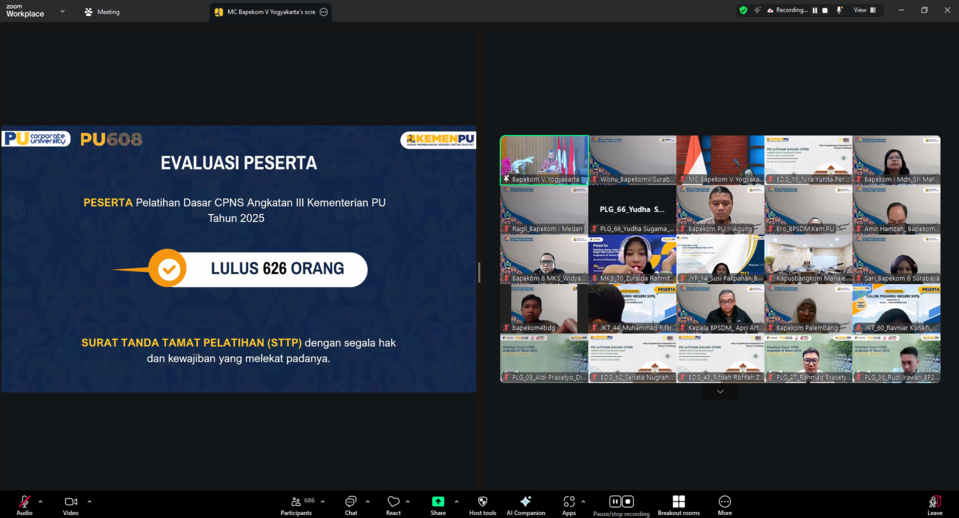The image size is (959, 518).
Task: Expand the Share options caret
Action: click(456, 502)
